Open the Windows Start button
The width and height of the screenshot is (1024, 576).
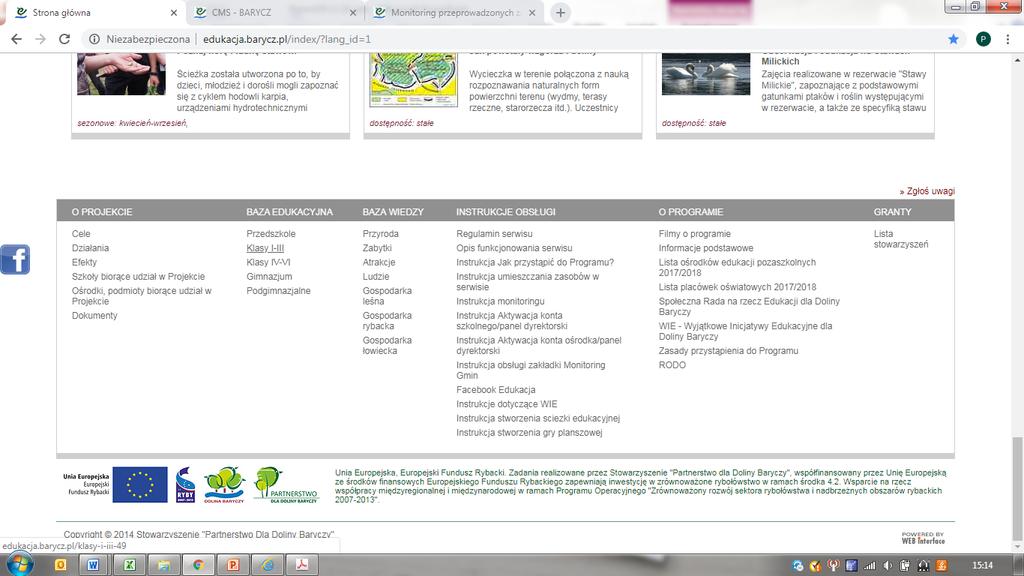tap(18, 564)
